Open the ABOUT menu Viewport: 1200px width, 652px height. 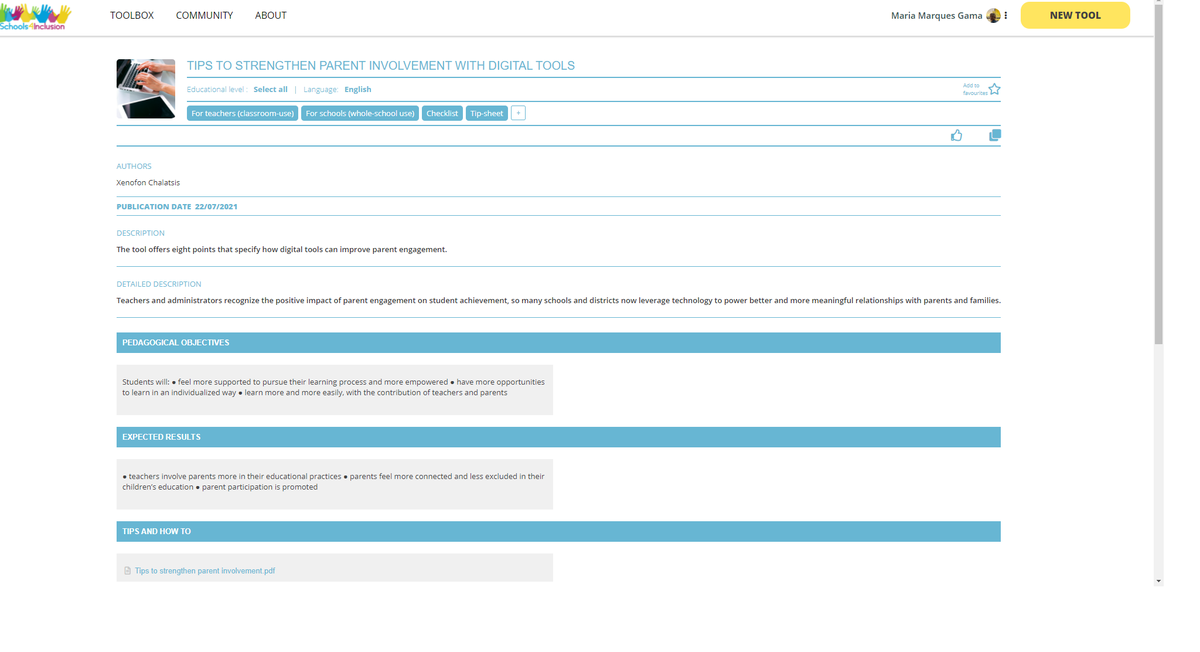tap(270, 15)
